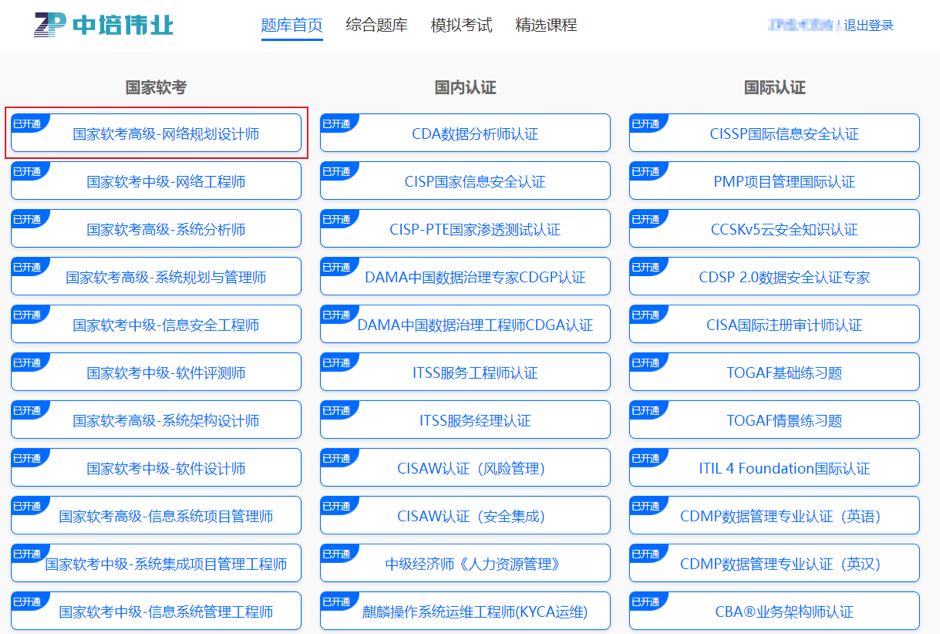This screenshot has height=634, width=940.
Task: Select CISP-PTE国家渗透测试认证 button
Action: click(x=475, y=230)
